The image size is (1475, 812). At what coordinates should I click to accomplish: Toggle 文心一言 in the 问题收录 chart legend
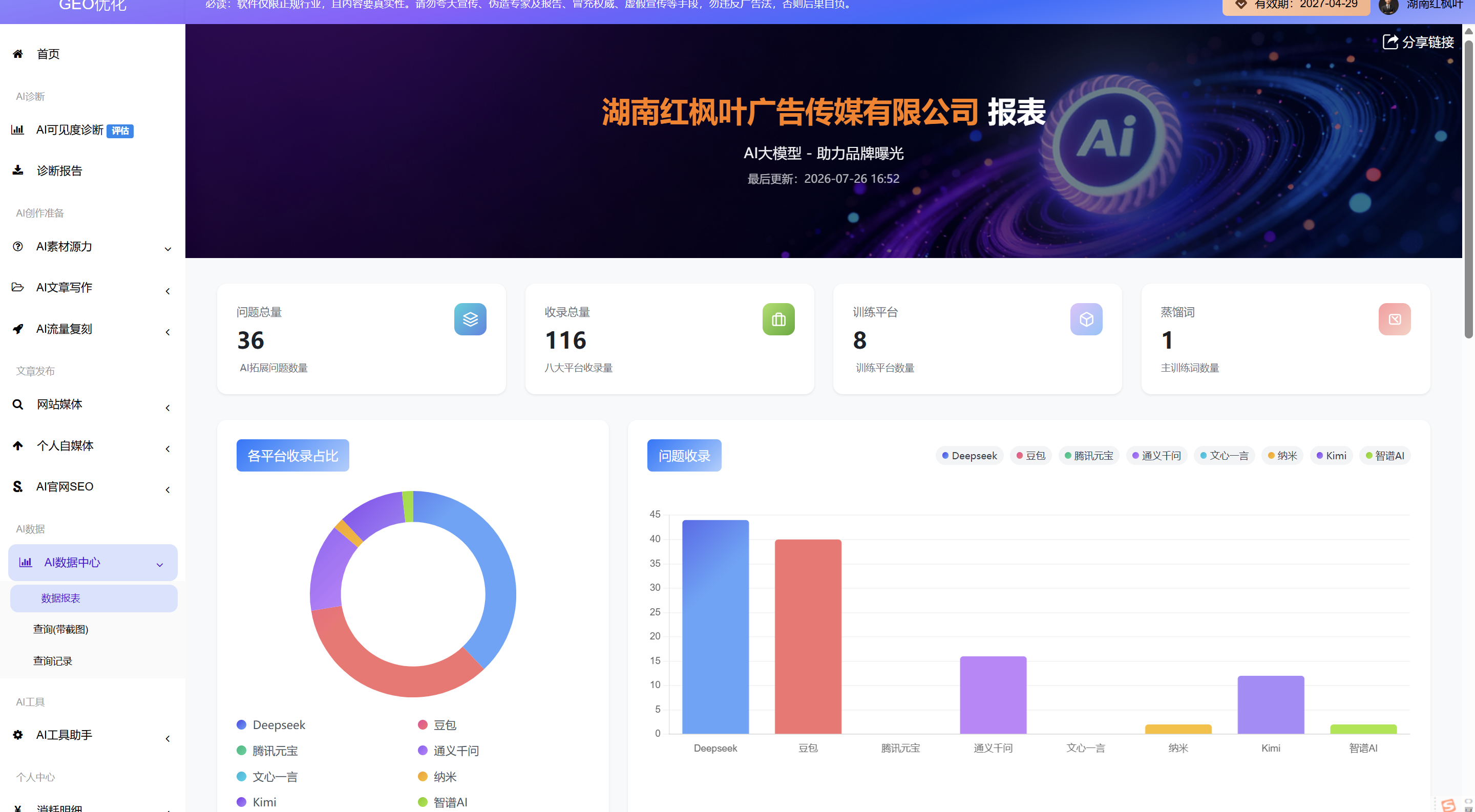point(1224,456)
